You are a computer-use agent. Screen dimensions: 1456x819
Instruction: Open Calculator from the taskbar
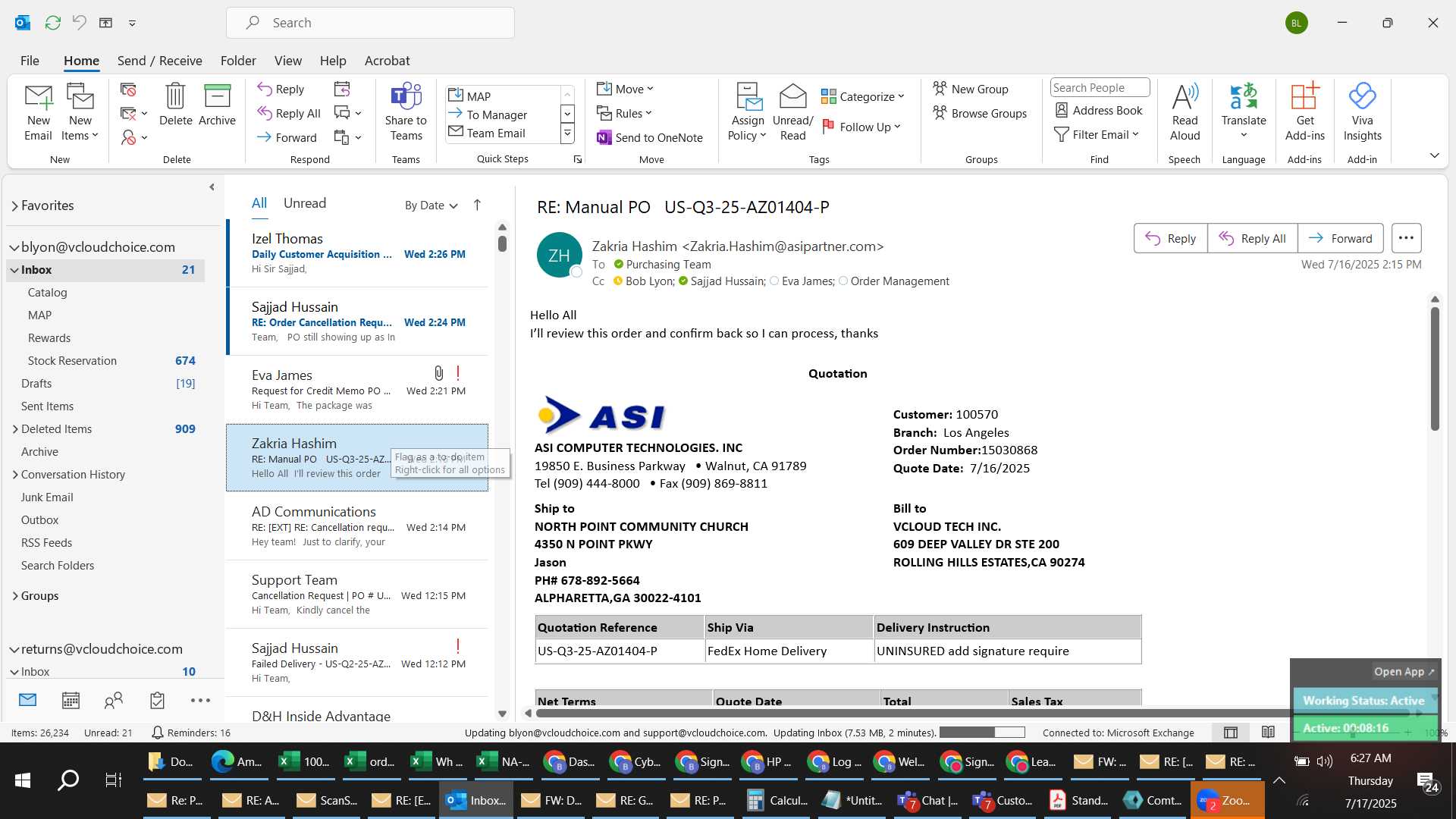(776, 801)
